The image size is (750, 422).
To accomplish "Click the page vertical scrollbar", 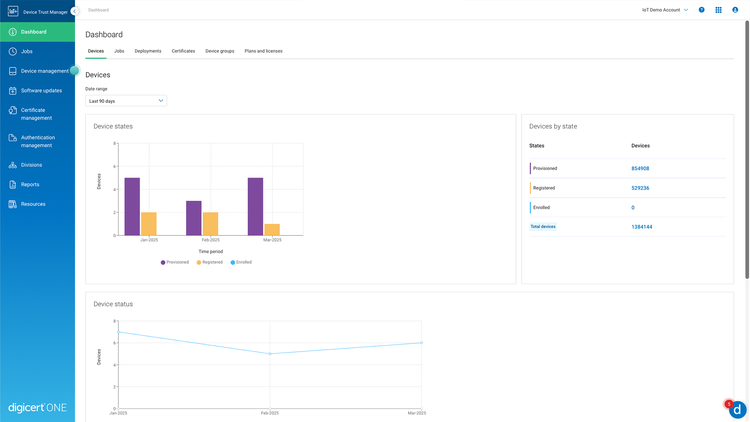I will point(747,149).
